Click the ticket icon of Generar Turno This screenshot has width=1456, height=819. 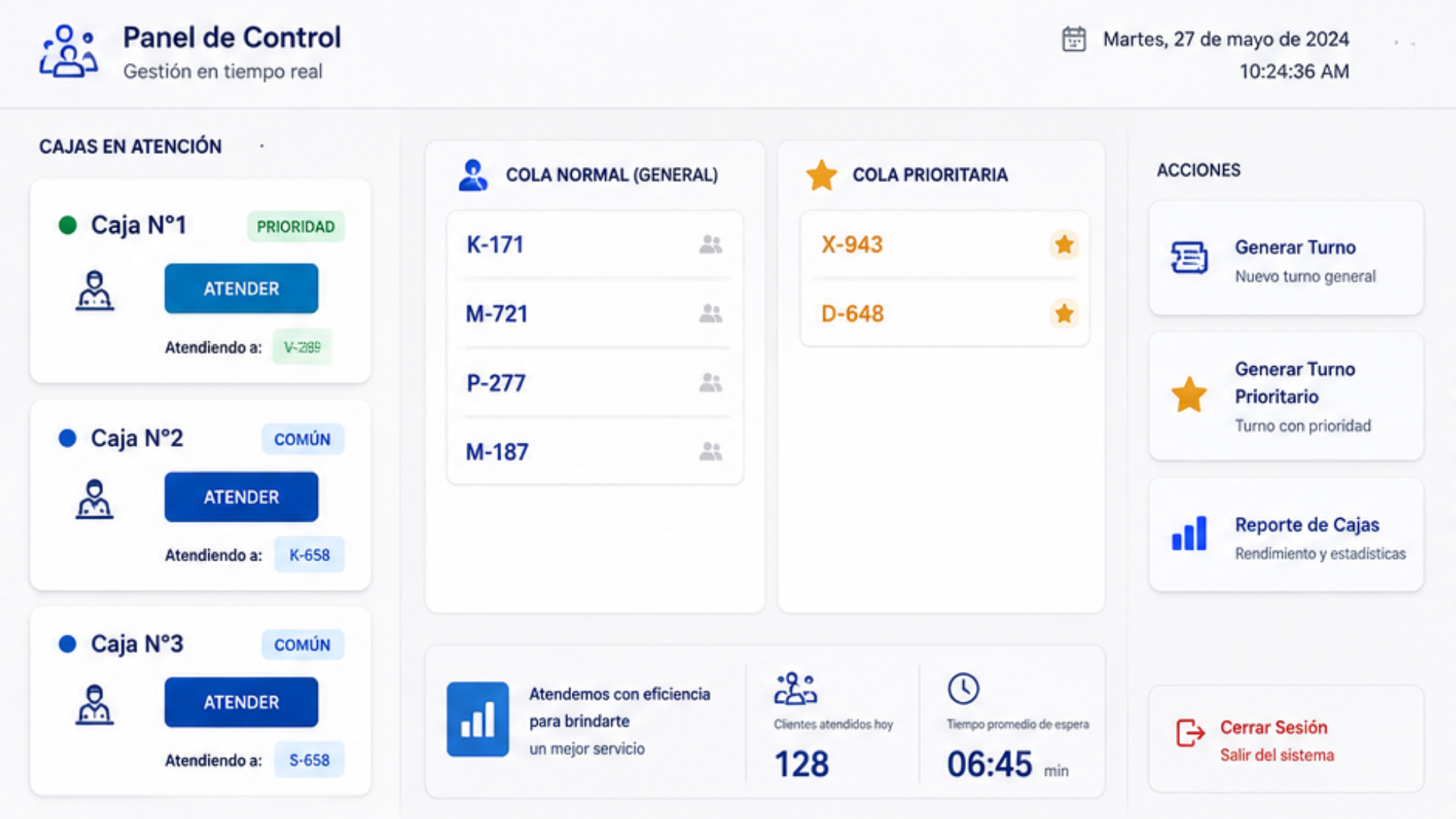coord(1189,258)
